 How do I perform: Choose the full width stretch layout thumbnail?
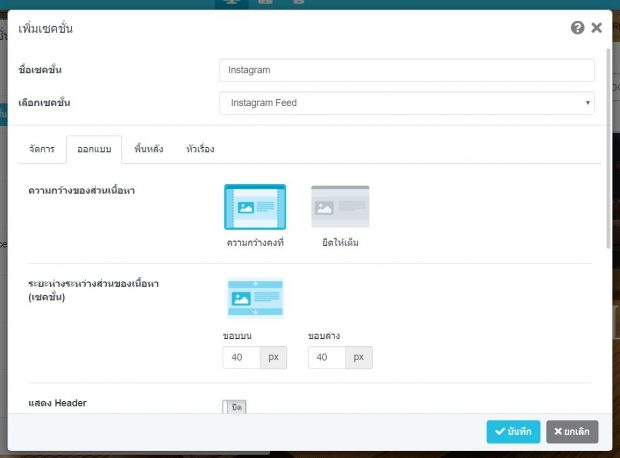(340, 206)
